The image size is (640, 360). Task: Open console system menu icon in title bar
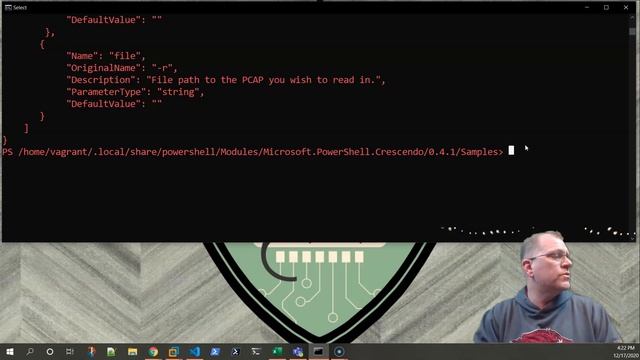(8, 7)
